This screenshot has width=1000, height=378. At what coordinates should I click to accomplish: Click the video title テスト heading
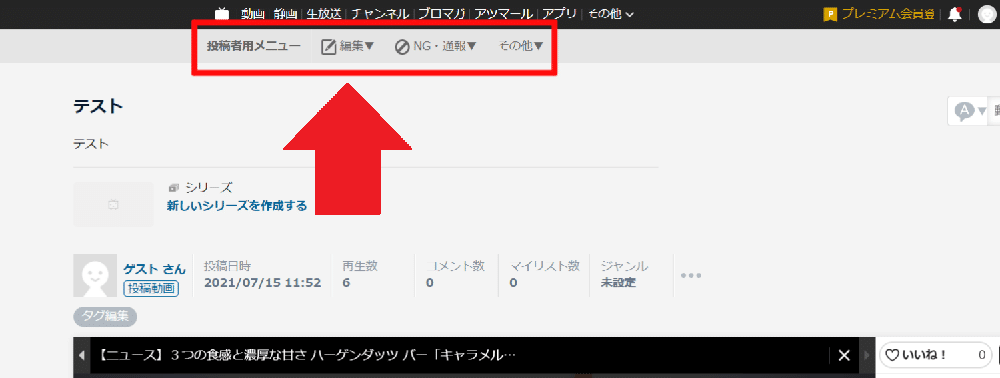click(98, 106)
